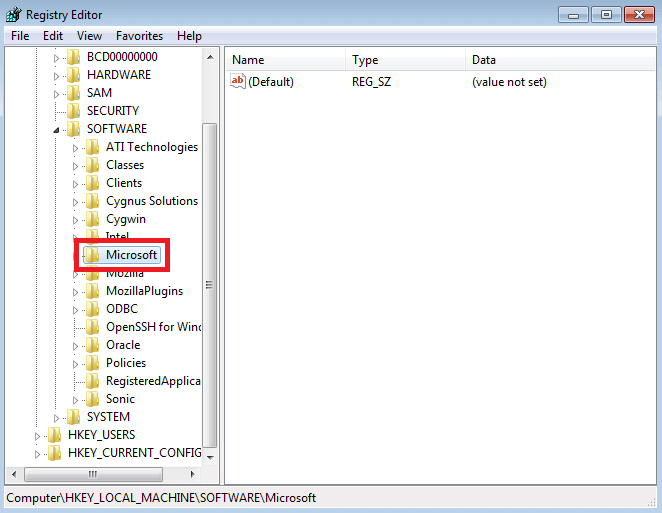The height and width of the screenshot is (513, 662).
Task: Click the Sonic key folder icon
Action: [x=92, y=399]
